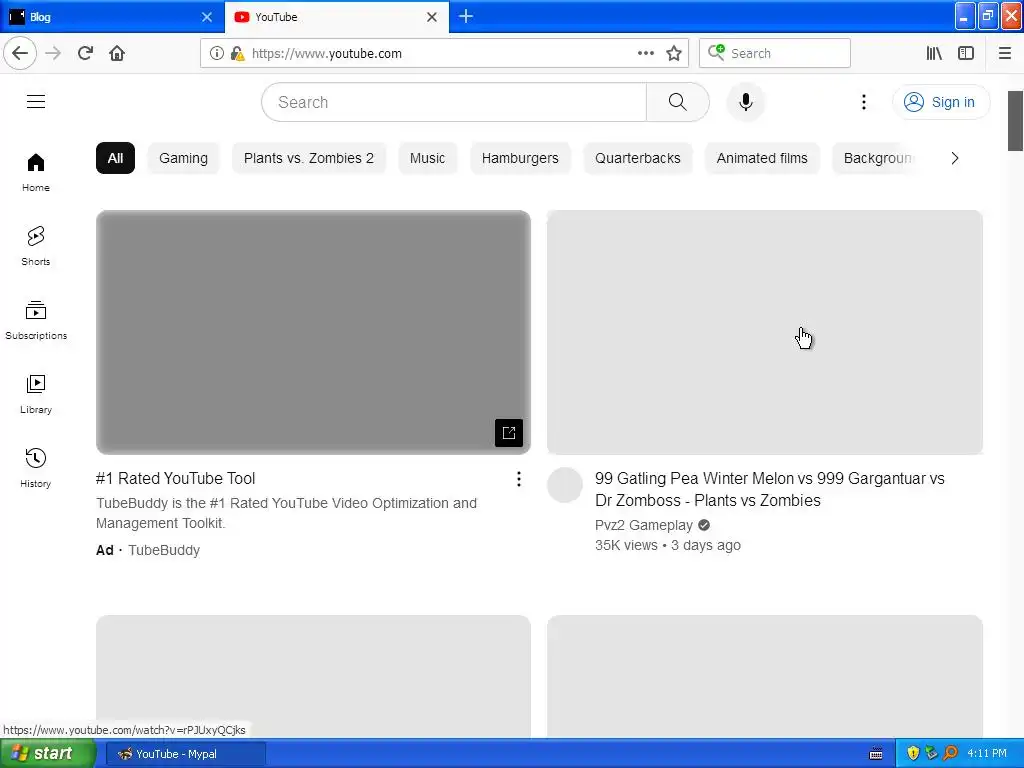Open browser hamburger application menu
This screenshot has width=1024, height=768.
[x=1005, y=54]
